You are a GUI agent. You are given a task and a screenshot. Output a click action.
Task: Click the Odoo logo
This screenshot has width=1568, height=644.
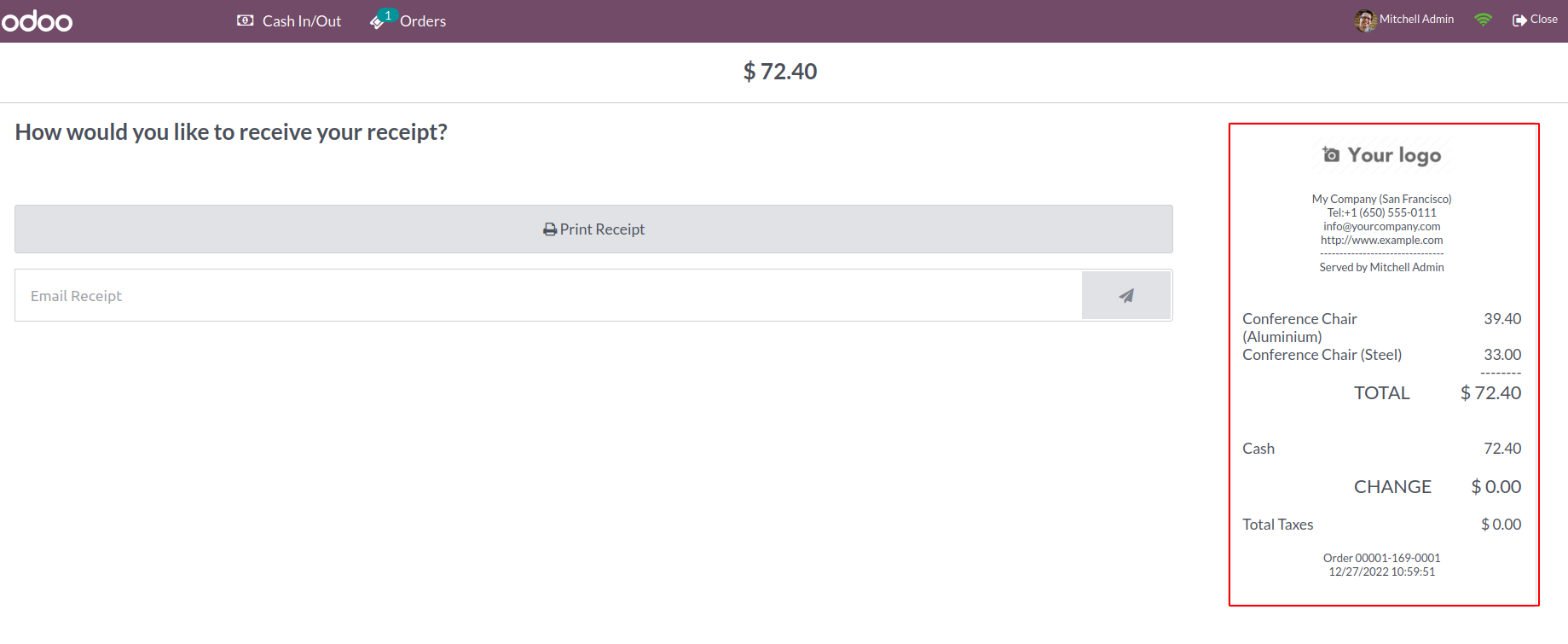38,21
